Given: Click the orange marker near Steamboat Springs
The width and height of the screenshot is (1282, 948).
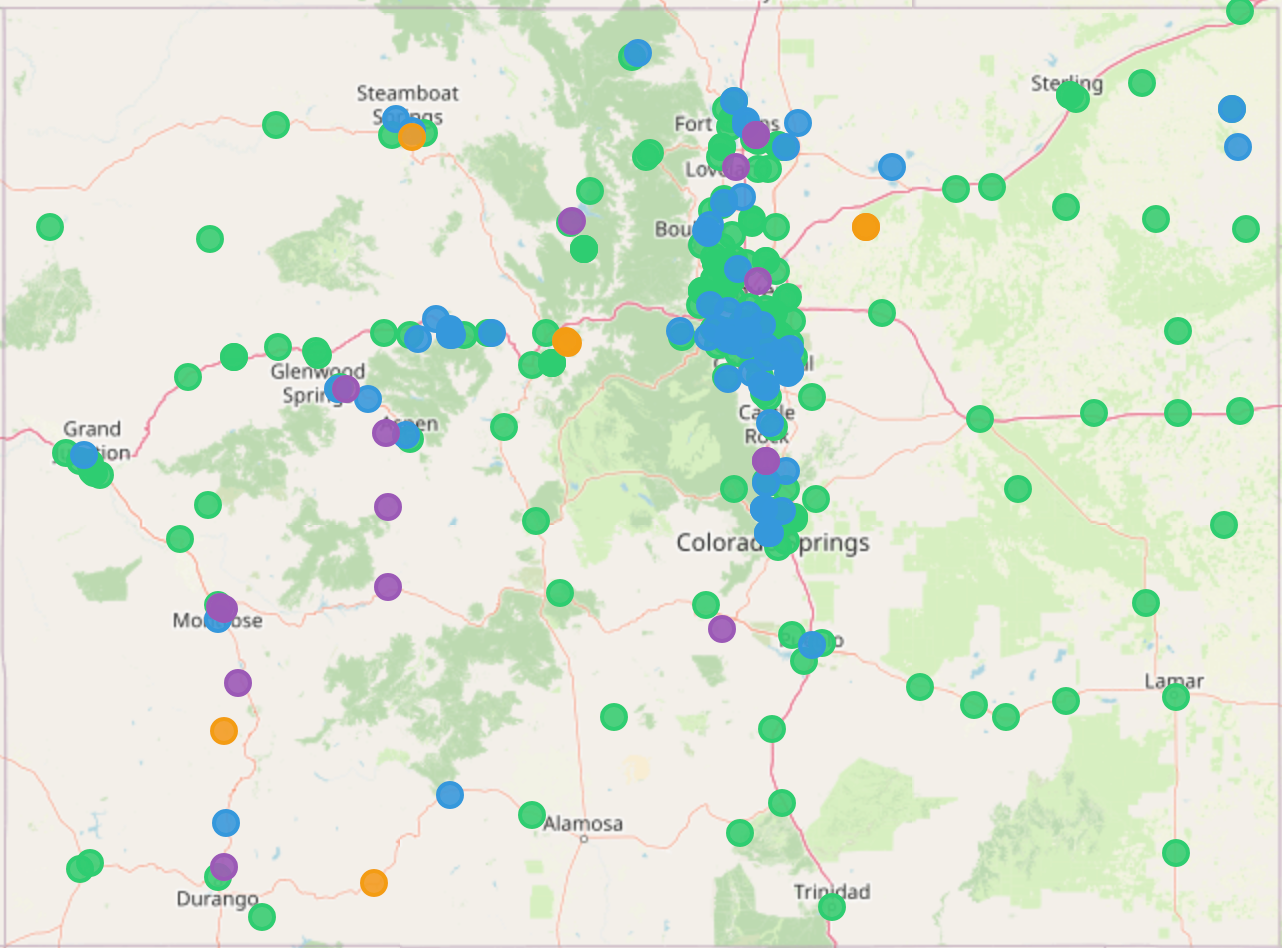Looking at the screenshot, I should pyautogui.click(x=411, y=136).
